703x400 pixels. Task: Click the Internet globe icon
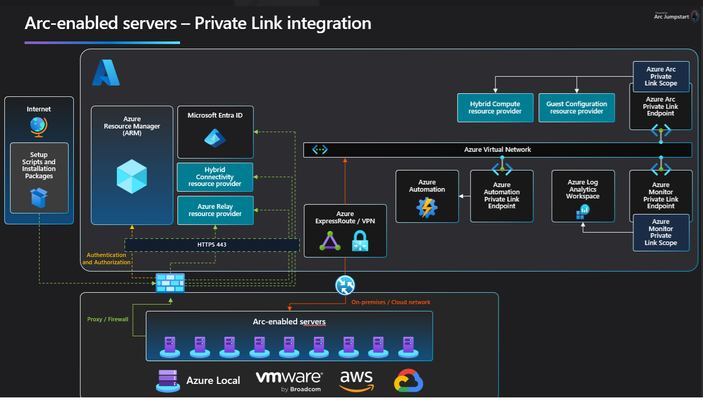39,127
